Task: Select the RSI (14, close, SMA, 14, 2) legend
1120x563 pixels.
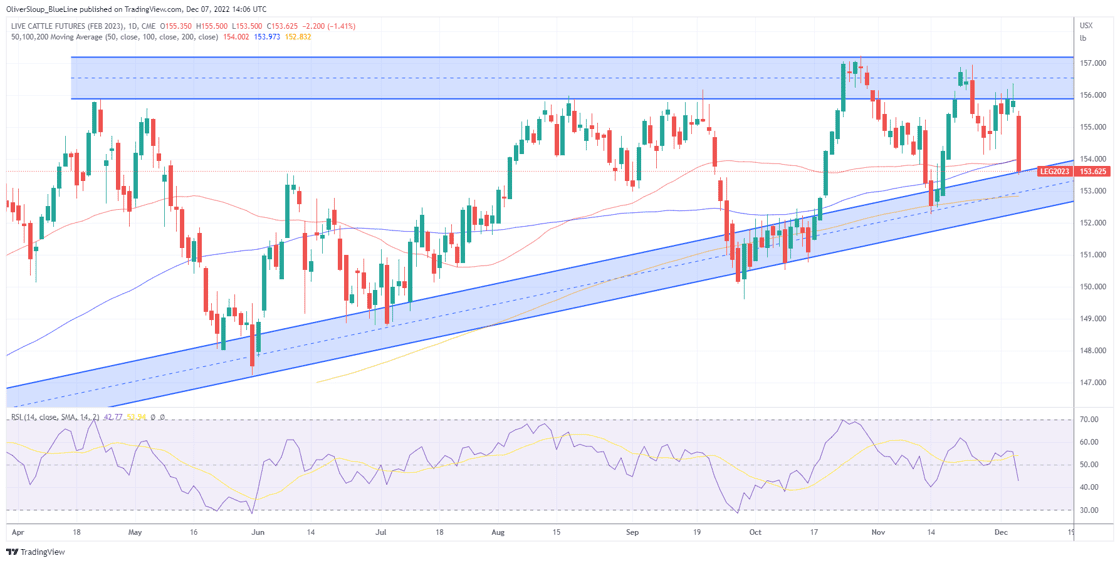Action: (56, 417)
